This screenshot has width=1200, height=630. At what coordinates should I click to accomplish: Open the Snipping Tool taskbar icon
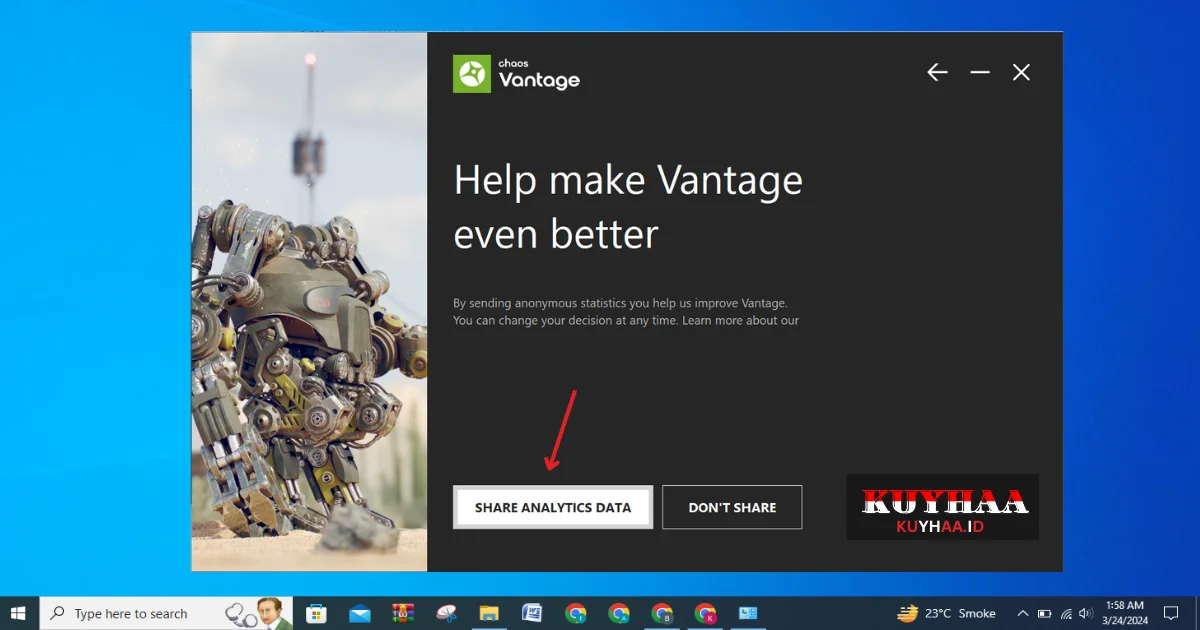[x=446, y=613]
